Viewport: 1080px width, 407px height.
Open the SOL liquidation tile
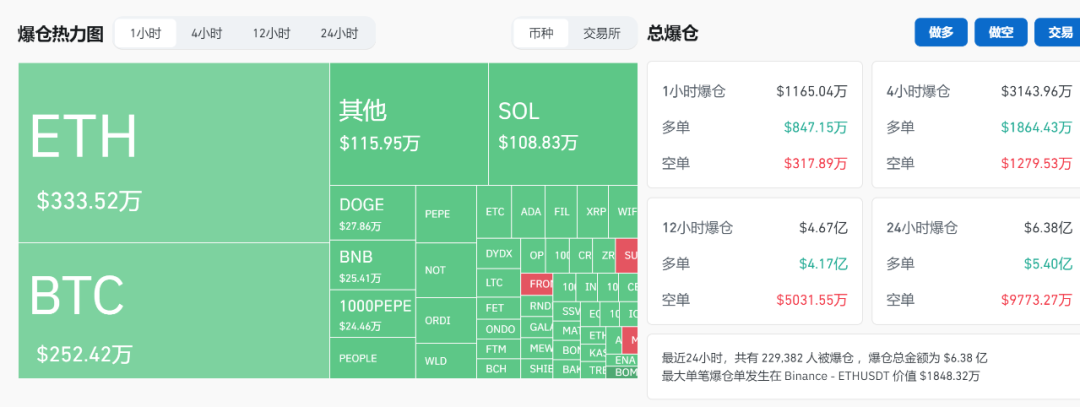click(563, 124)
